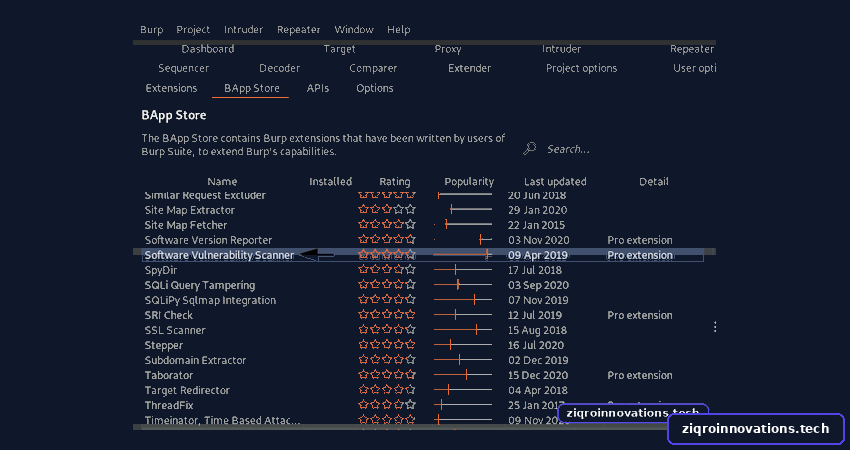850x450 pixels.
Task: Click date 03 Nov 2020
Action: 538,240
